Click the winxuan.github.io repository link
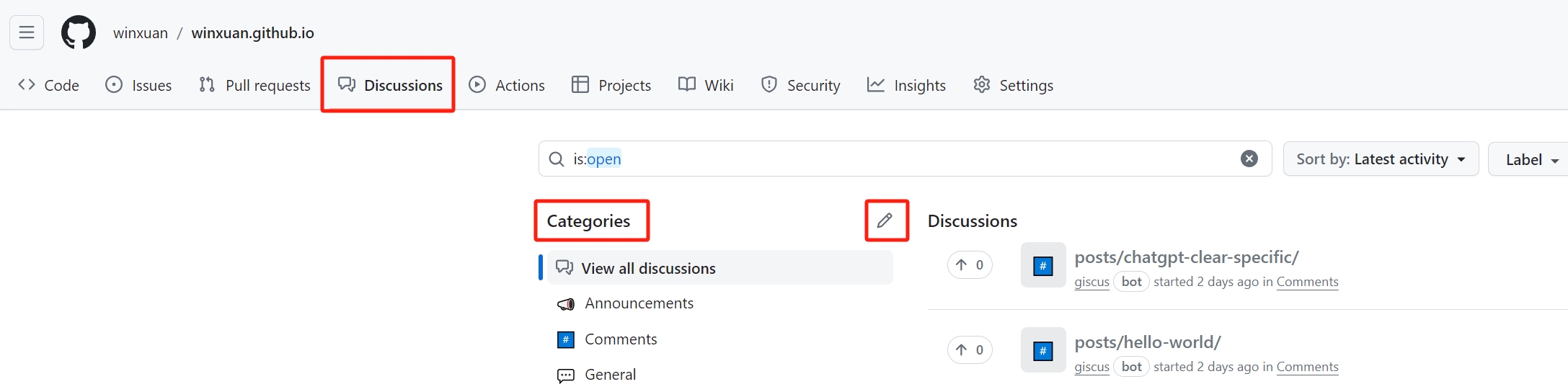 (x=252, y=33)
